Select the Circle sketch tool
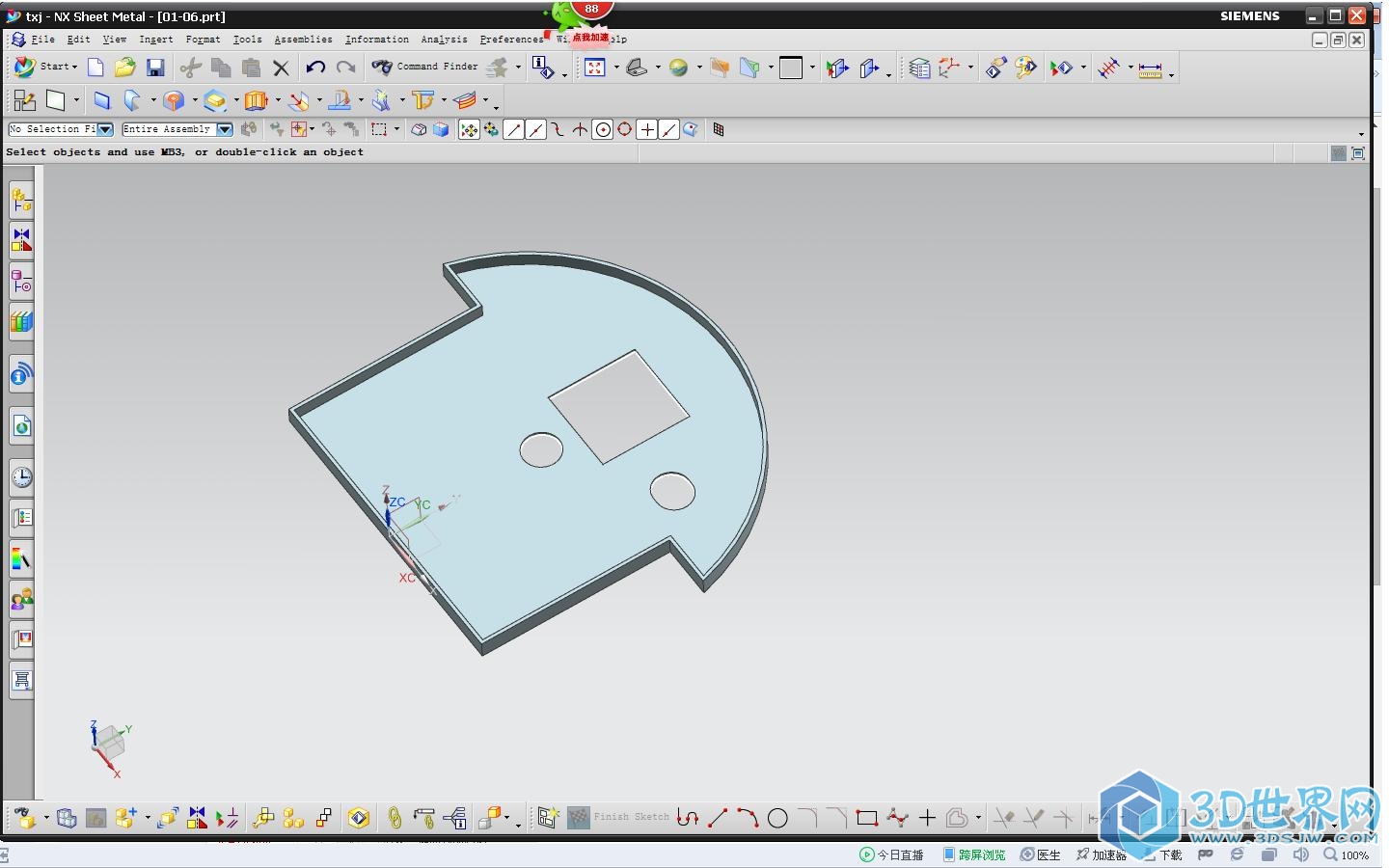The width and height of the screenshot is (1389, 868). 777,819
